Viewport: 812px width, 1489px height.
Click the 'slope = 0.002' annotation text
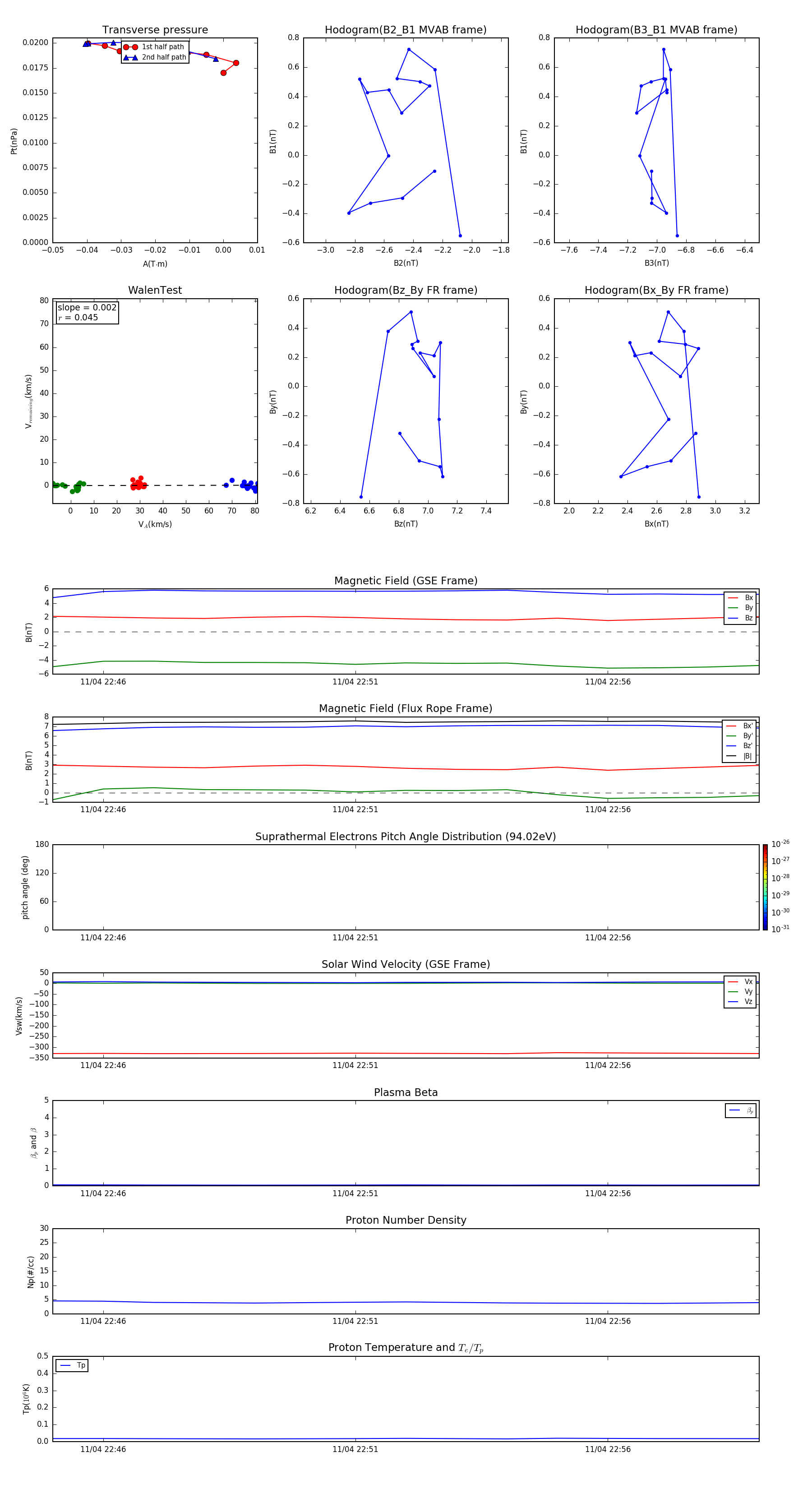87,308
